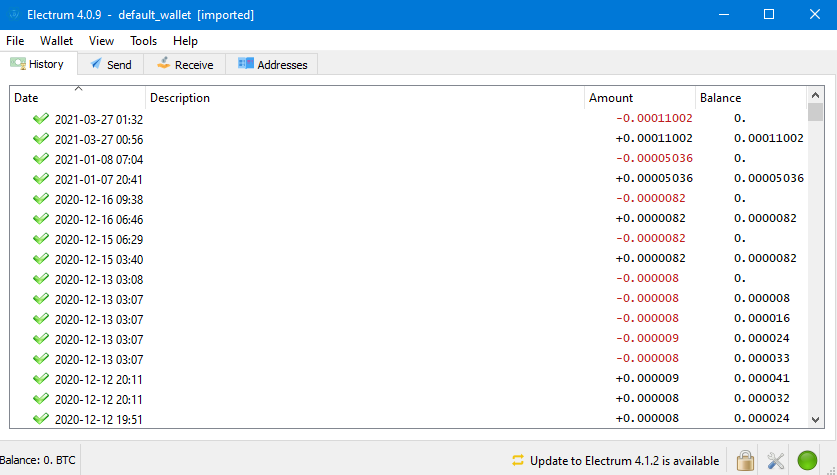Switch to the Send tab
The height and width of the screenshot is (475, 837).
(x=111, y=64)
